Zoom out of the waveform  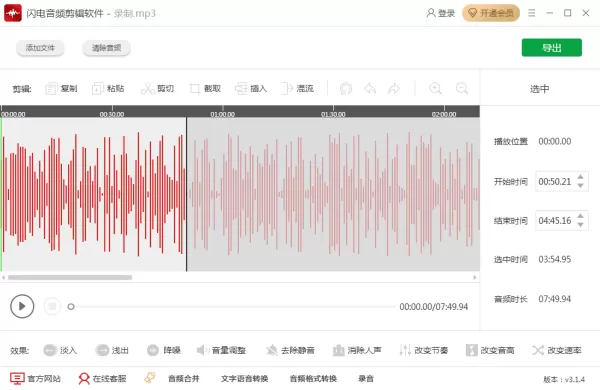tap(462, 88)
